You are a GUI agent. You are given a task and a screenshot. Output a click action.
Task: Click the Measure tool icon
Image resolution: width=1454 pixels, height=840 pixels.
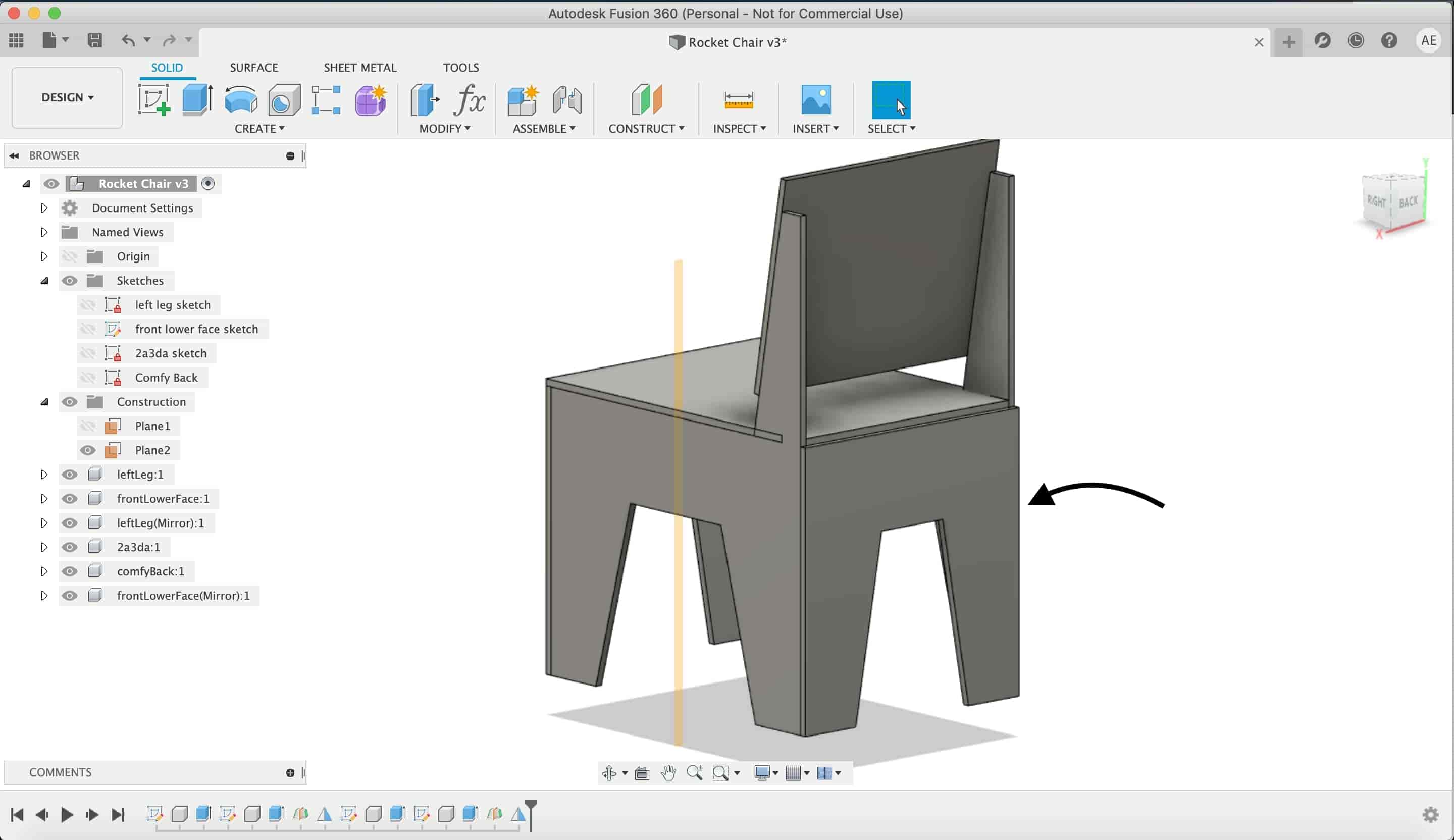(739, 100)
